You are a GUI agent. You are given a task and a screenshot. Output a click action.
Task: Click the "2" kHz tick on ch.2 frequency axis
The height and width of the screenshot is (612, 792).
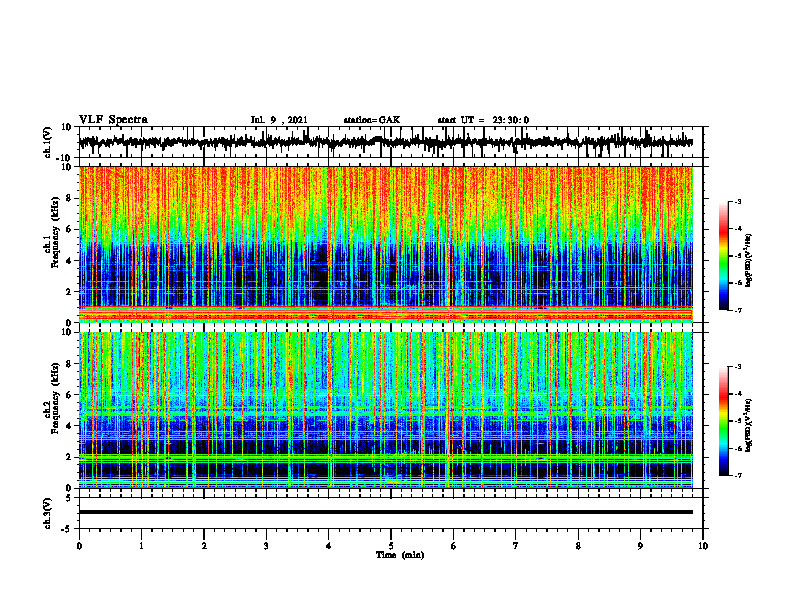(70, 457)
